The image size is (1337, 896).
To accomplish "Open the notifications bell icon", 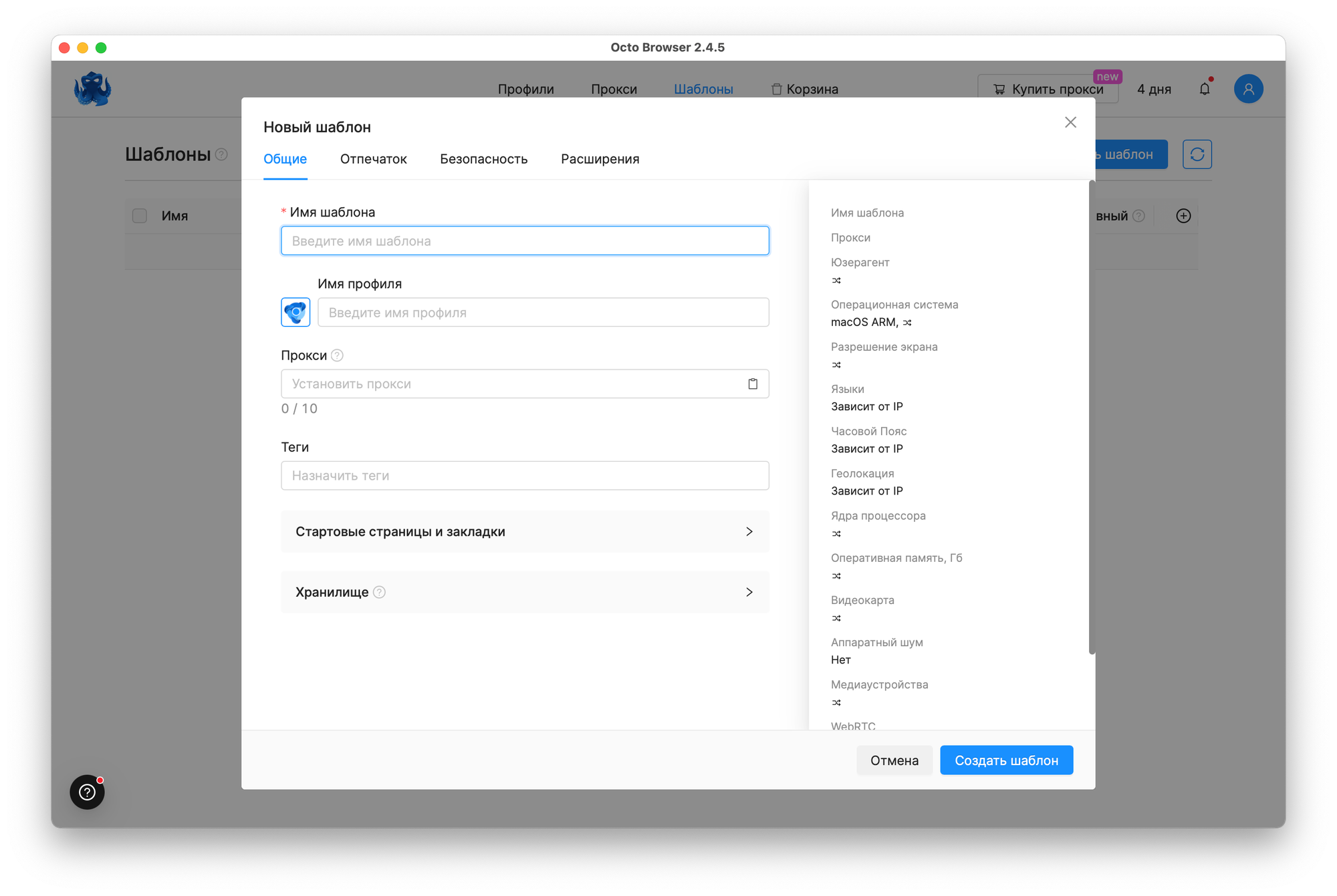I will click(x=1204, y=89).
